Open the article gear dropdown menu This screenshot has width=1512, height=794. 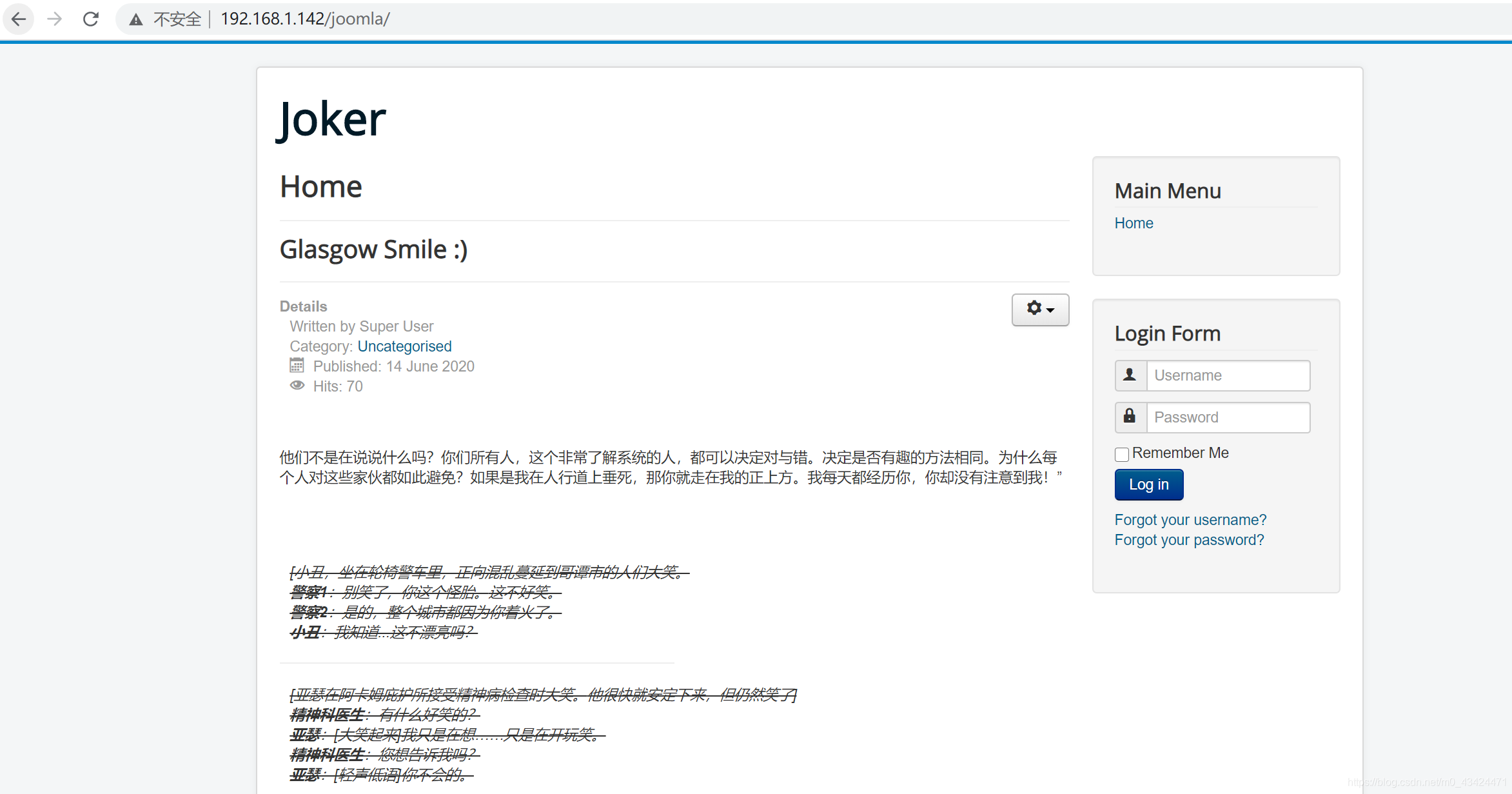pyautogui.click(x=1040, y=310)
